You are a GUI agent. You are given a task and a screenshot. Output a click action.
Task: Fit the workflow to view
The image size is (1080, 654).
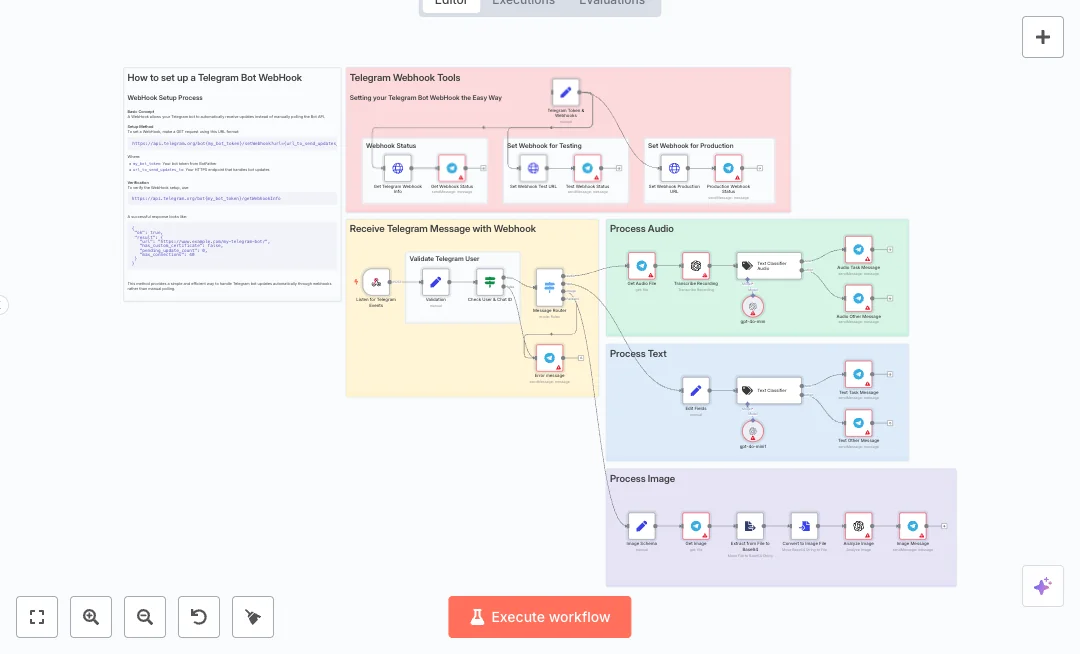click(x=37, y=617)
